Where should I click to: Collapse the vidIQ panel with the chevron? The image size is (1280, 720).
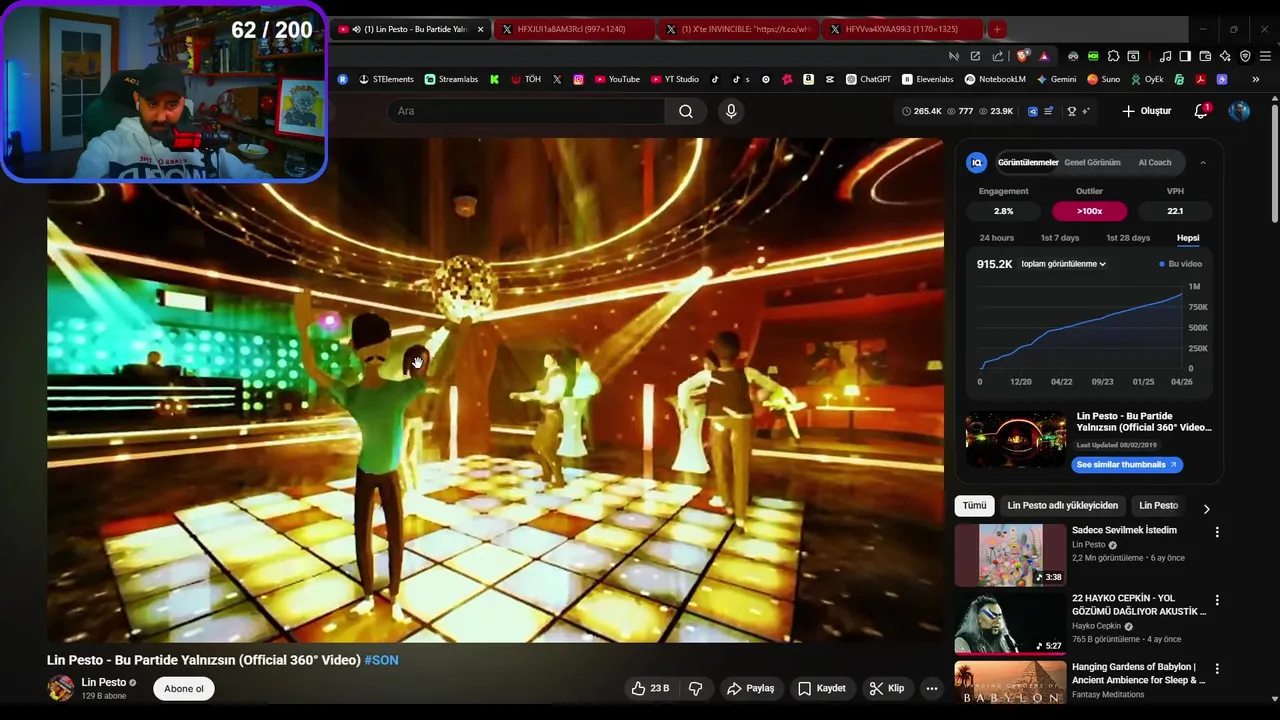coord(1203,162)
